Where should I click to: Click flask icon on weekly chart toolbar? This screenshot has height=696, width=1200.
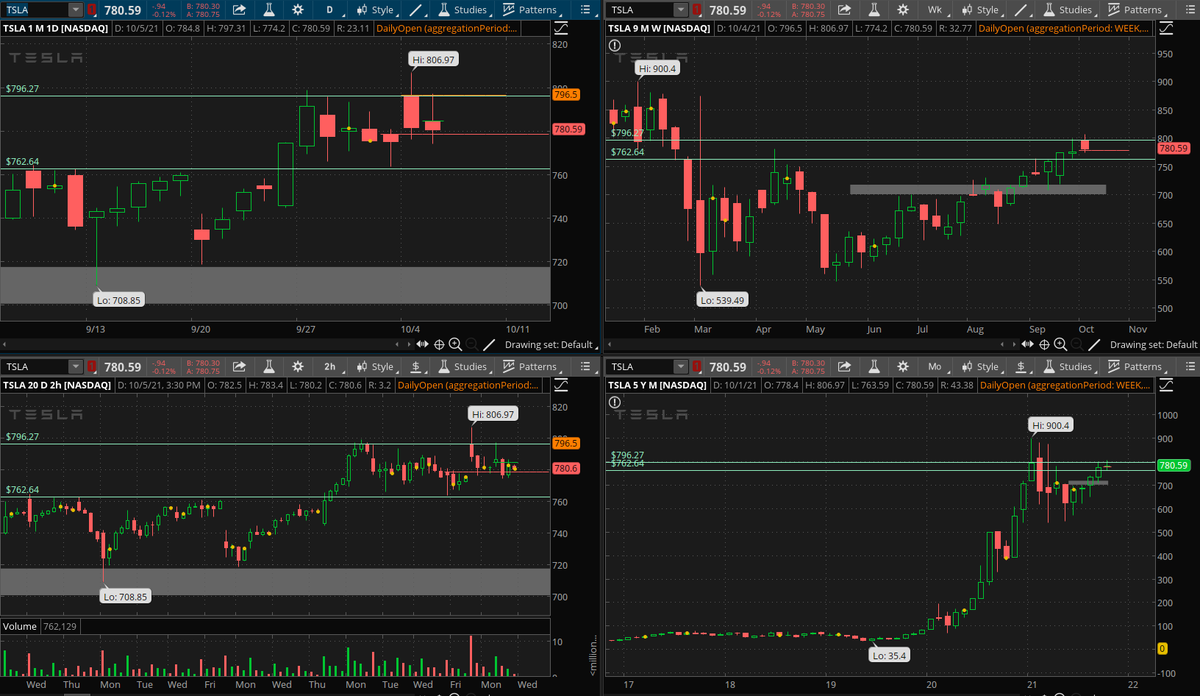pos(873,9)
